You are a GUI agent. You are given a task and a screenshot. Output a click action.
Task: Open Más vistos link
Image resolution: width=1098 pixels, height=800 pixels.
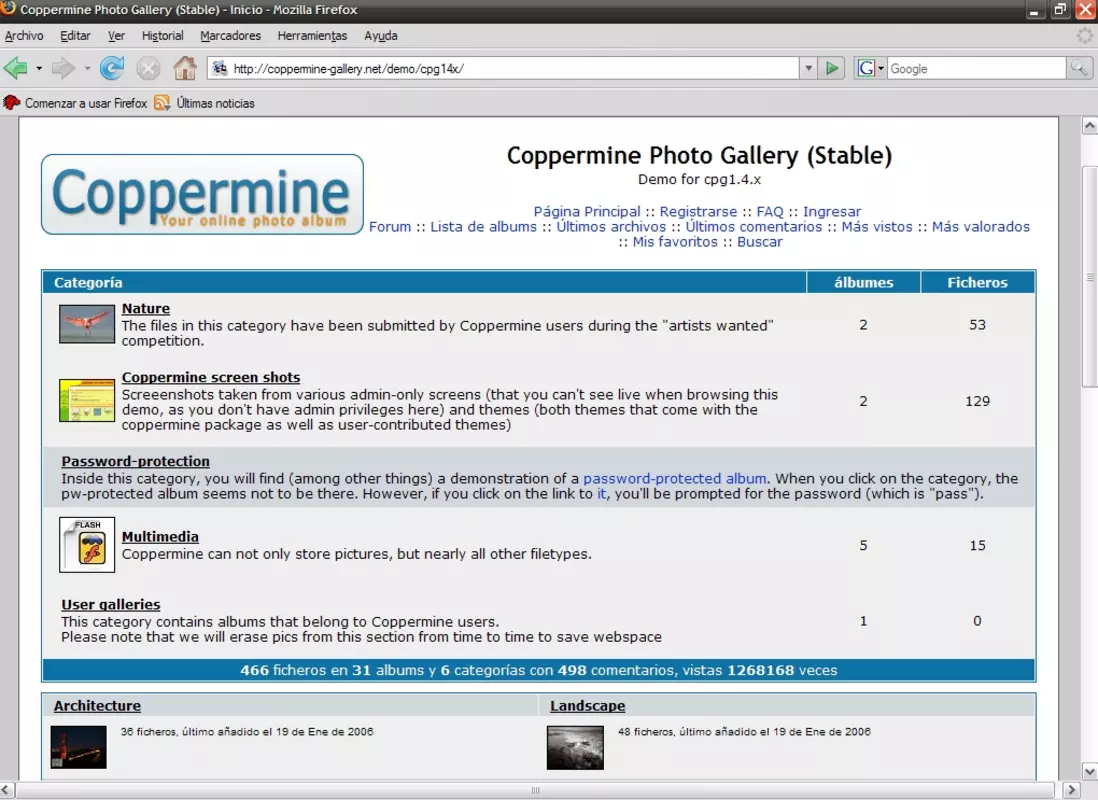pyautogui.click(x=877, y=227)
